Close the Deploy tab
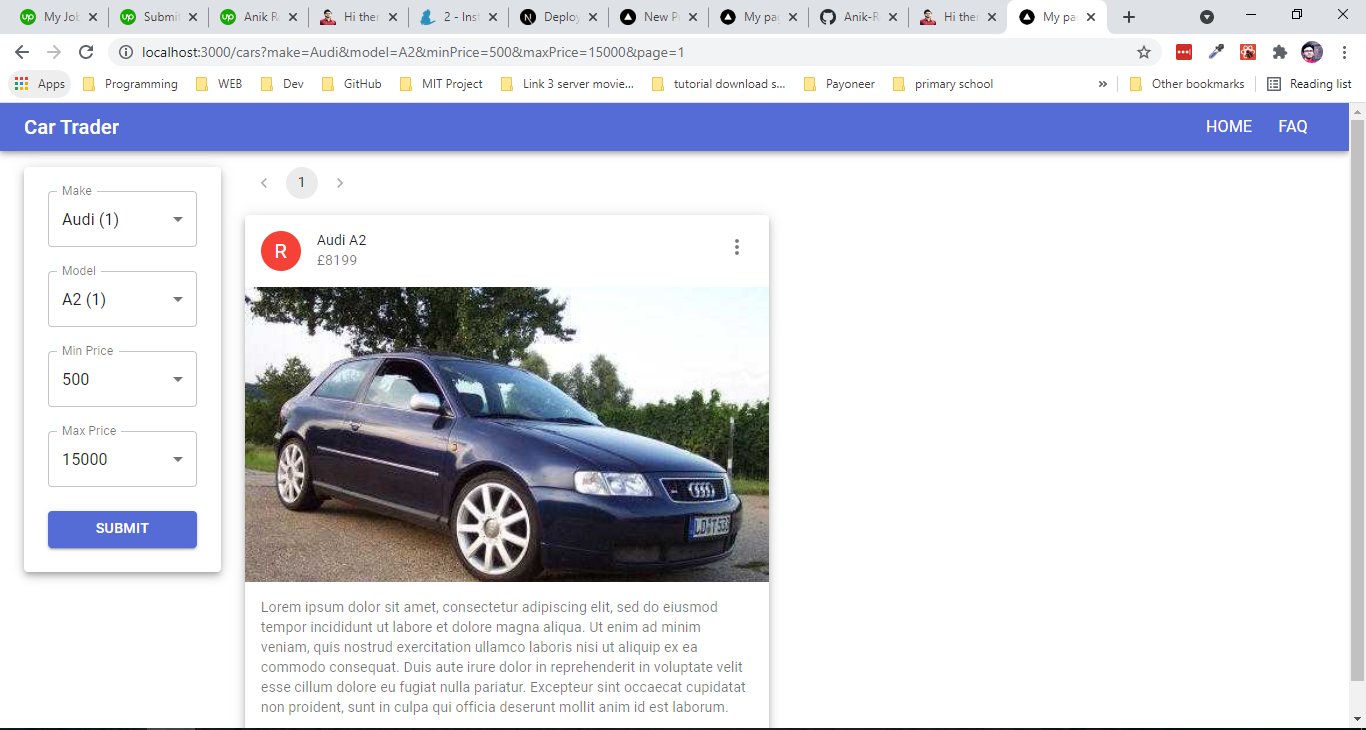Screen dimensions: 1366x730 [x=593, y=17]
